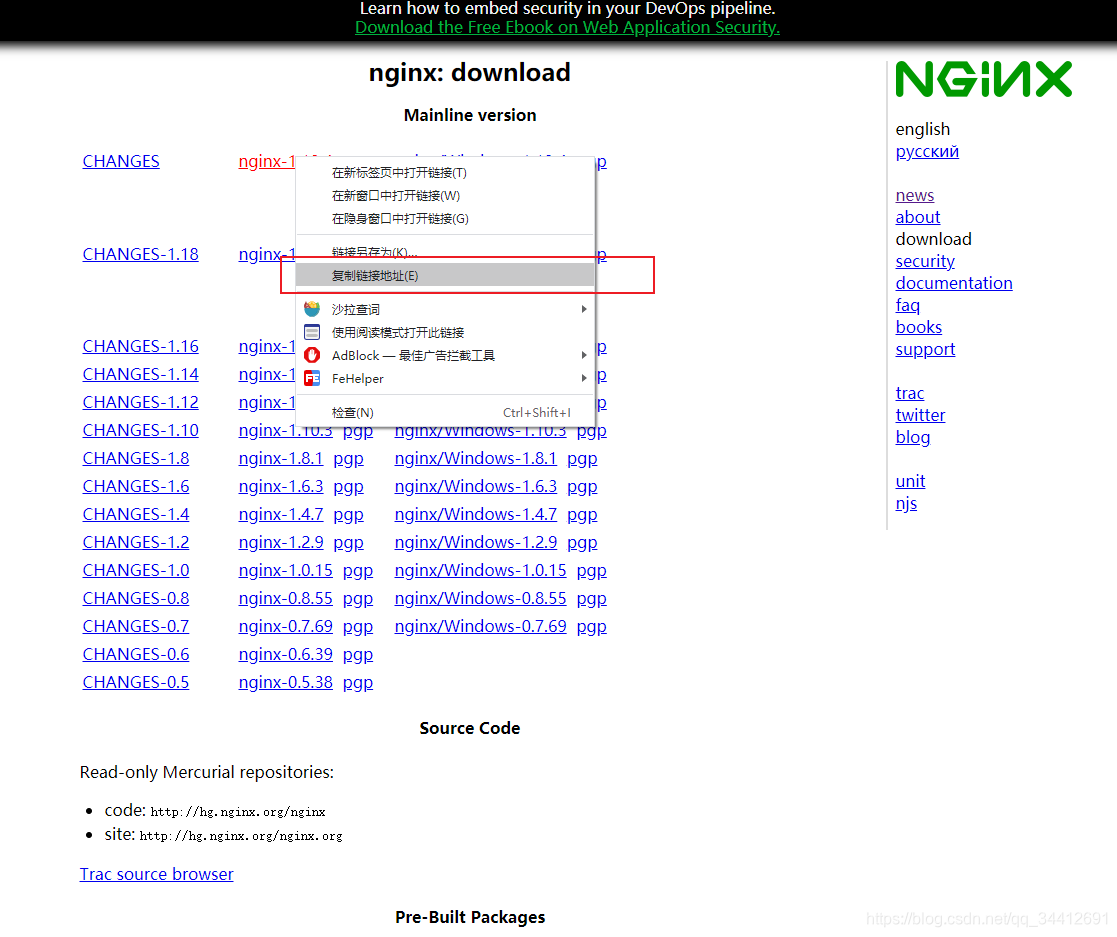This screenshot has width=1117, height=937.
Task: Download nginx-0.5.38 source link
Action: pyautogui.click(x=286, y=682)
